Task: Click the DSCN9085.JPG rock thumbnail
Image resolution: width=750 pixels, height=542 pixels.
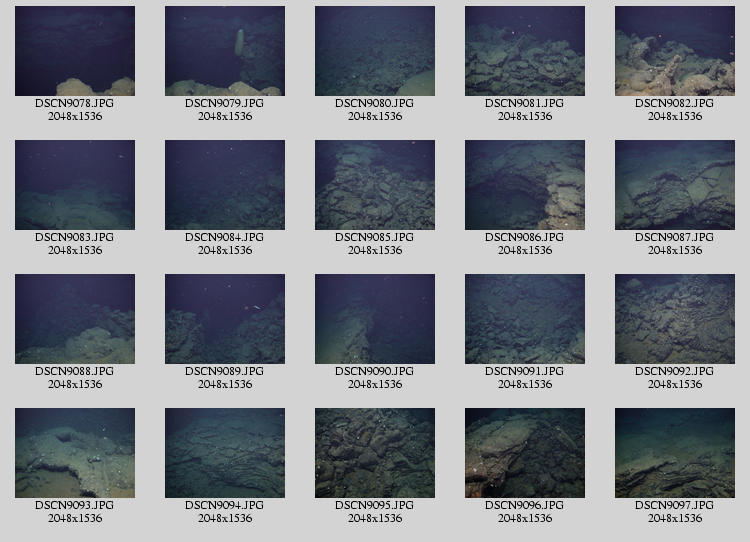Action: (375, 185)
